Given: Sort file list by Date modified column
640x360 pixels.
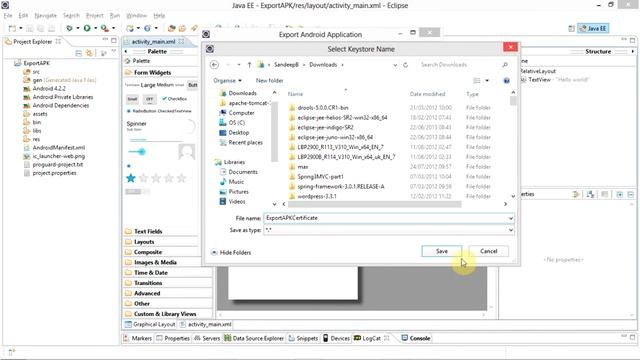Looking at the screenshot, I should 427,94.
